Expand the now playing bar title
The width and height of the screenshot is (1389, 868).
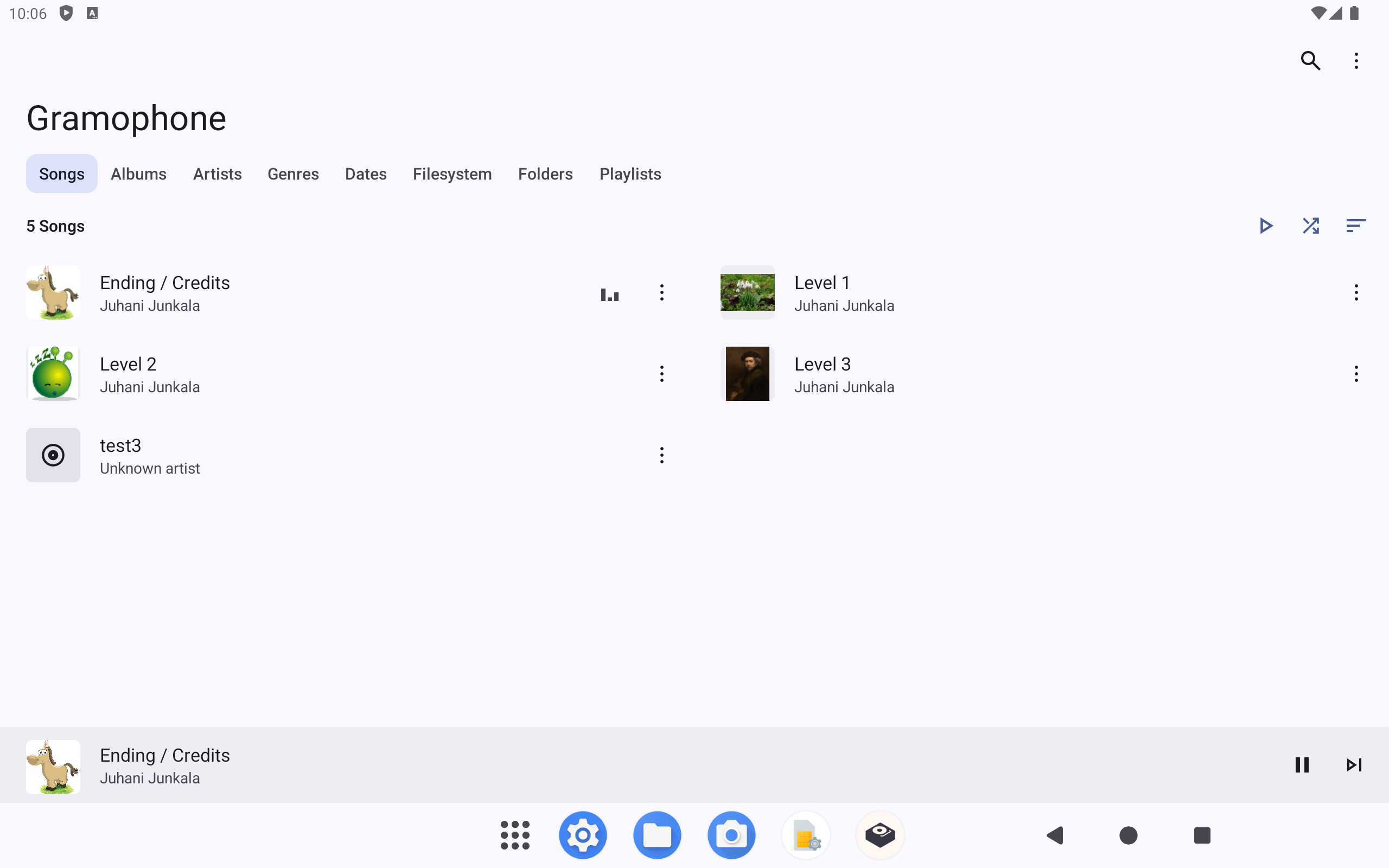pyautogui.click(x=165, y=756)
